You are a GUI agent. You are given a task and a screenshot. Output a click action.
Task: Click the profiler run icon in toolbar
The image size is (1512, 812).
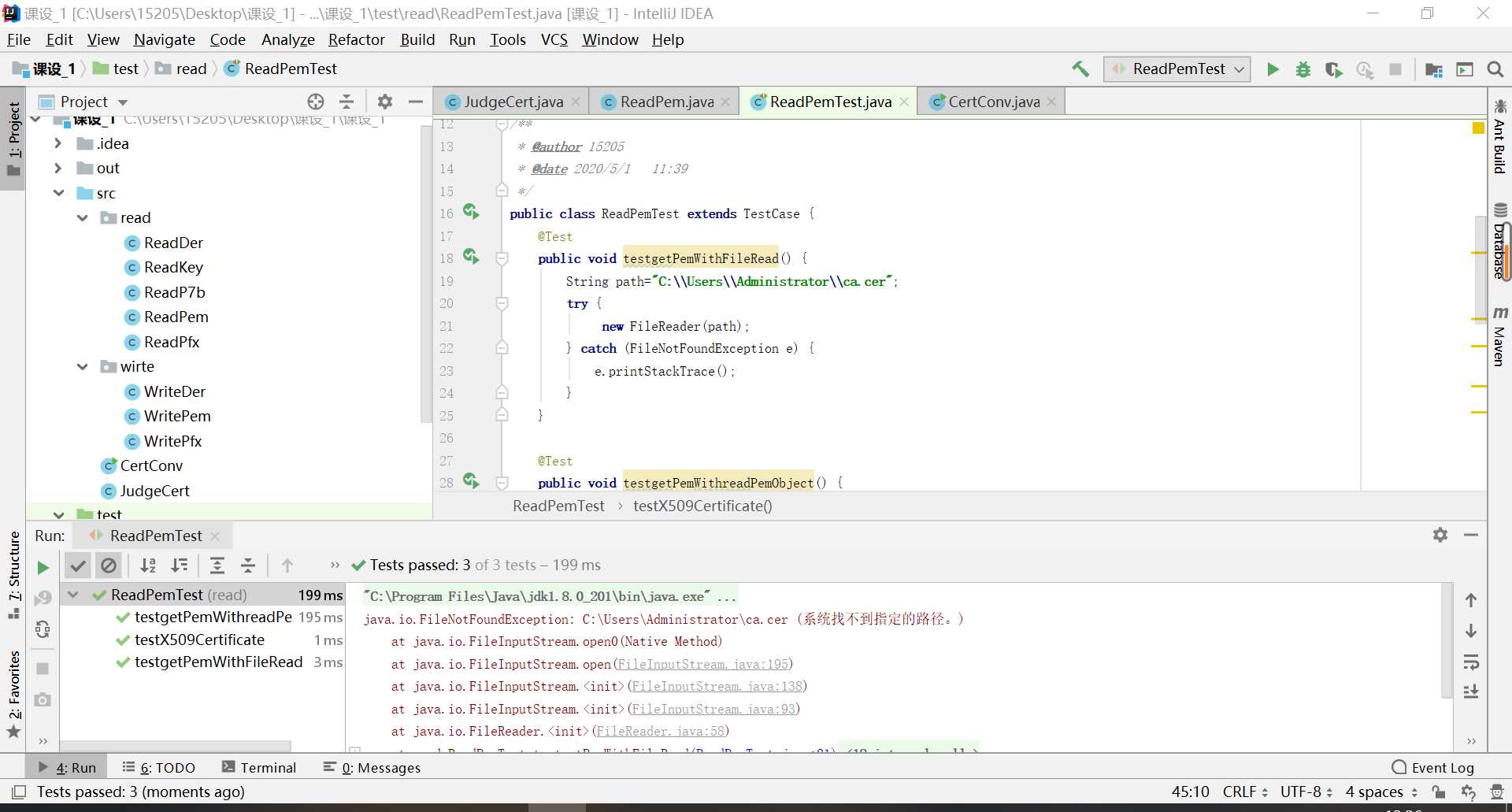tap(1365, 69)
